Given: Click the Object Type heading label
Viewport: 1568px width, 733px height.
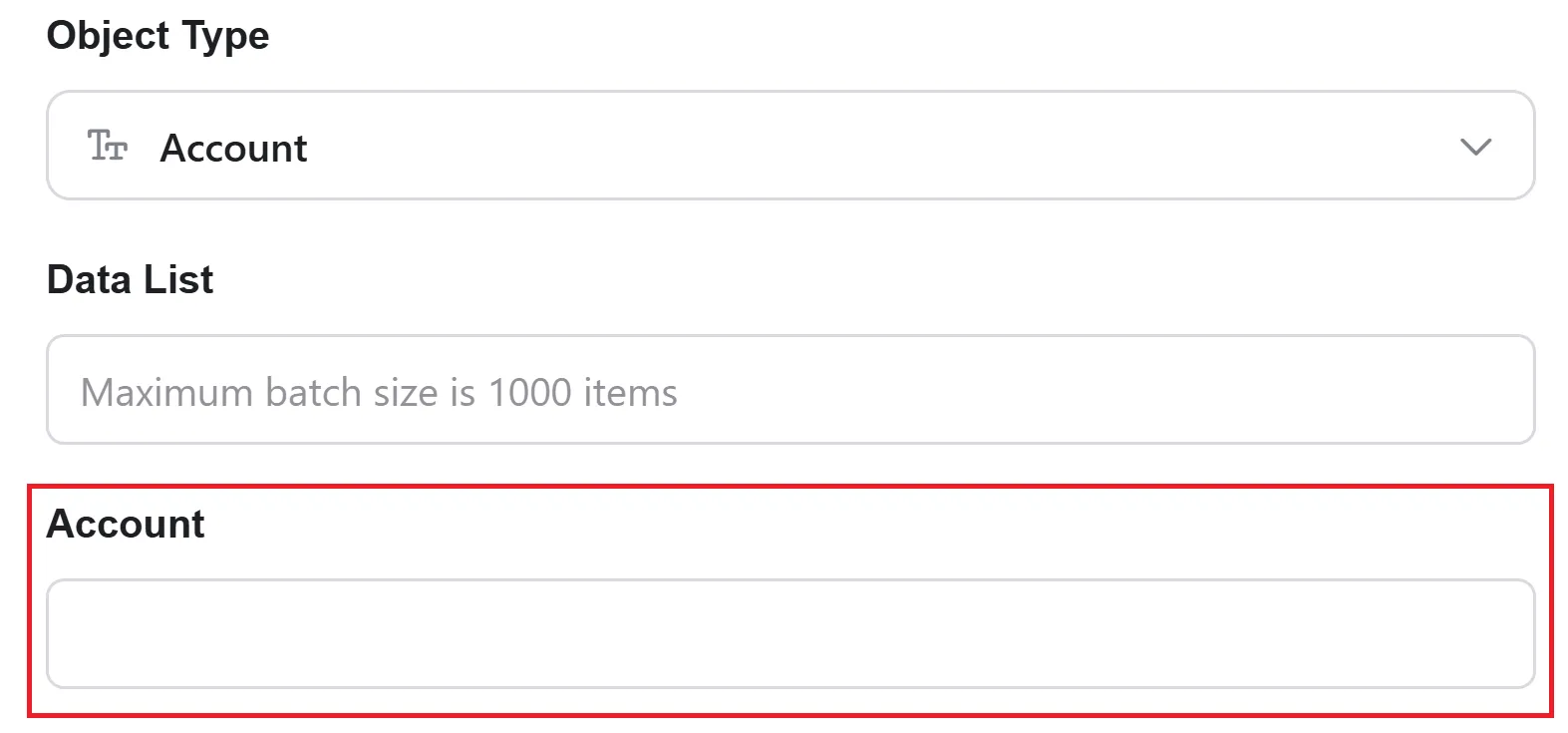Looking at the screenshot, I should [157, 36].
